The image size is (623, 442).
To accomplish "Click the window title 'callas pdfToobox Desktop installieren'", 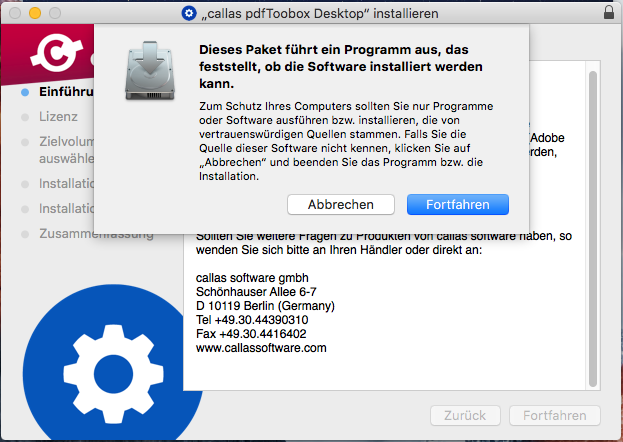I will point(320,14).
